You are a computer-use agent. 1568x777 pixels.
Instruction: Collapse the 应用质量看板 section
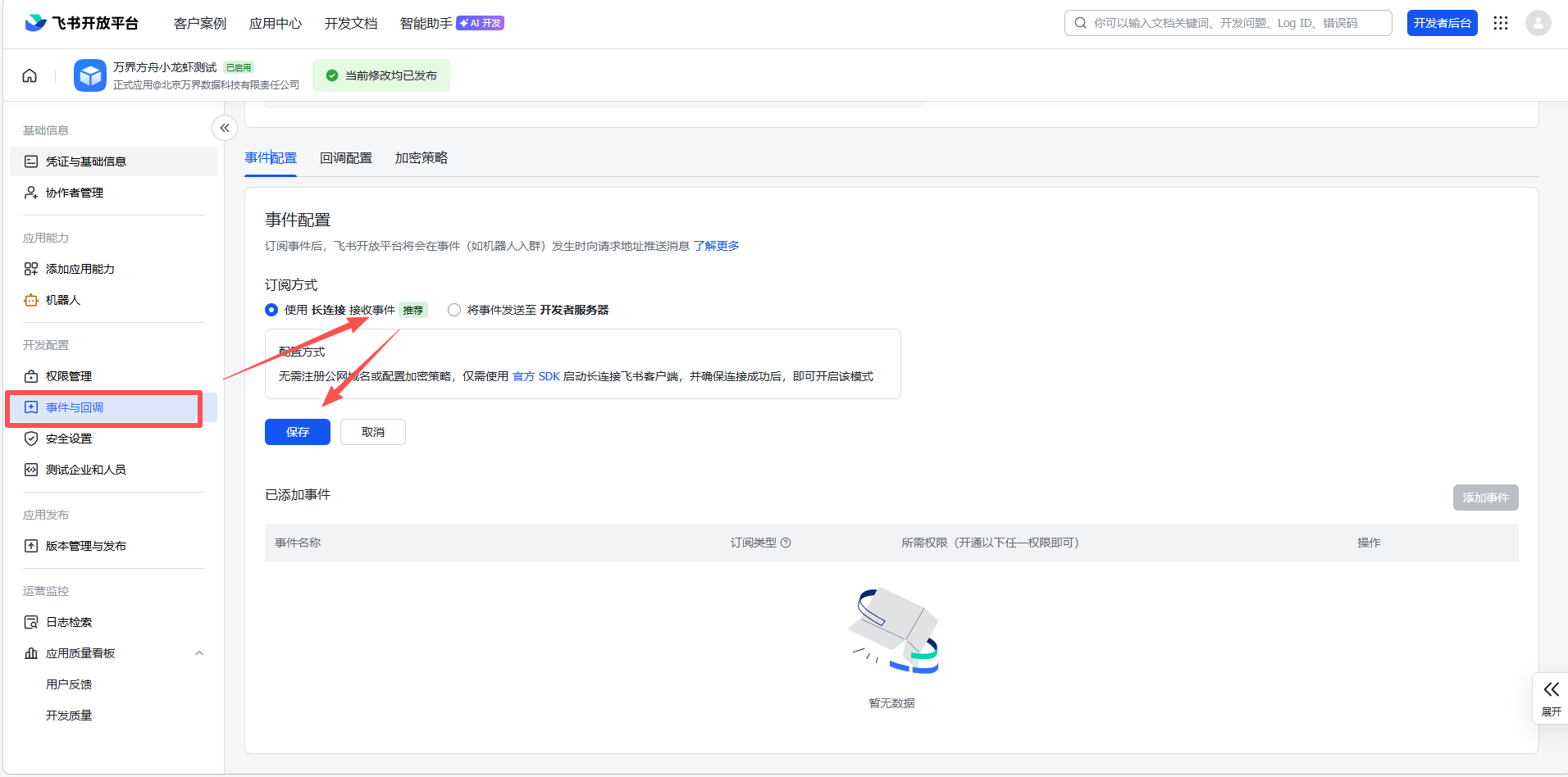tap(199, 653)
